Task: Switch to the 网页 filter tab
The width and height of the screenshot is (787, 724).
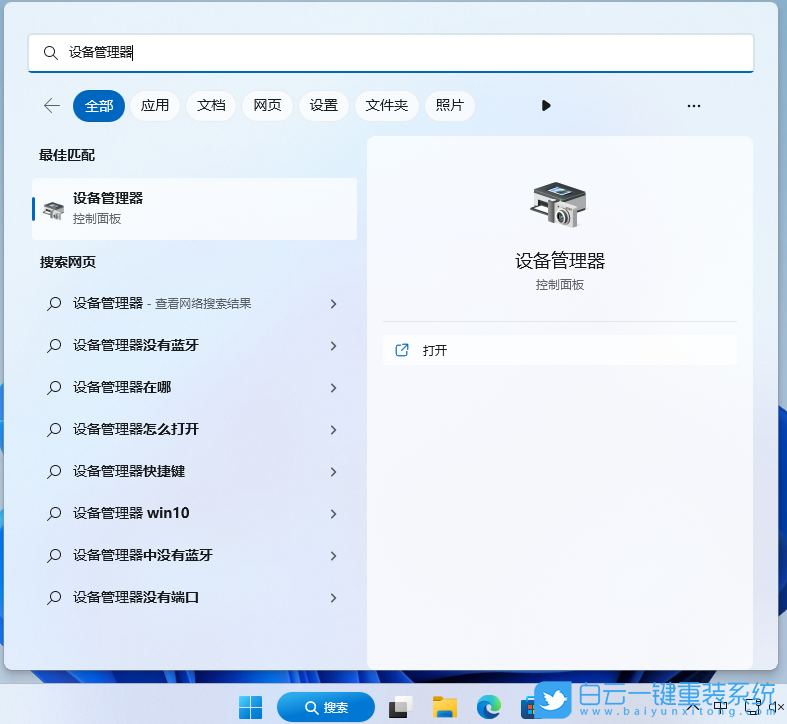Action: [x=267, y=106]
